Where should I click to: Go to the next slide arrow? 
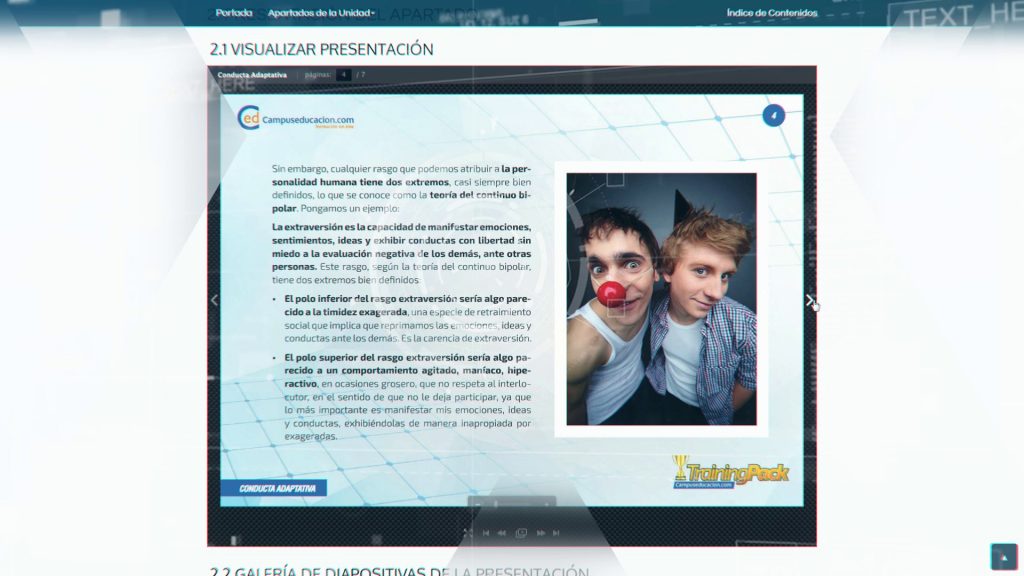[809, 300]
